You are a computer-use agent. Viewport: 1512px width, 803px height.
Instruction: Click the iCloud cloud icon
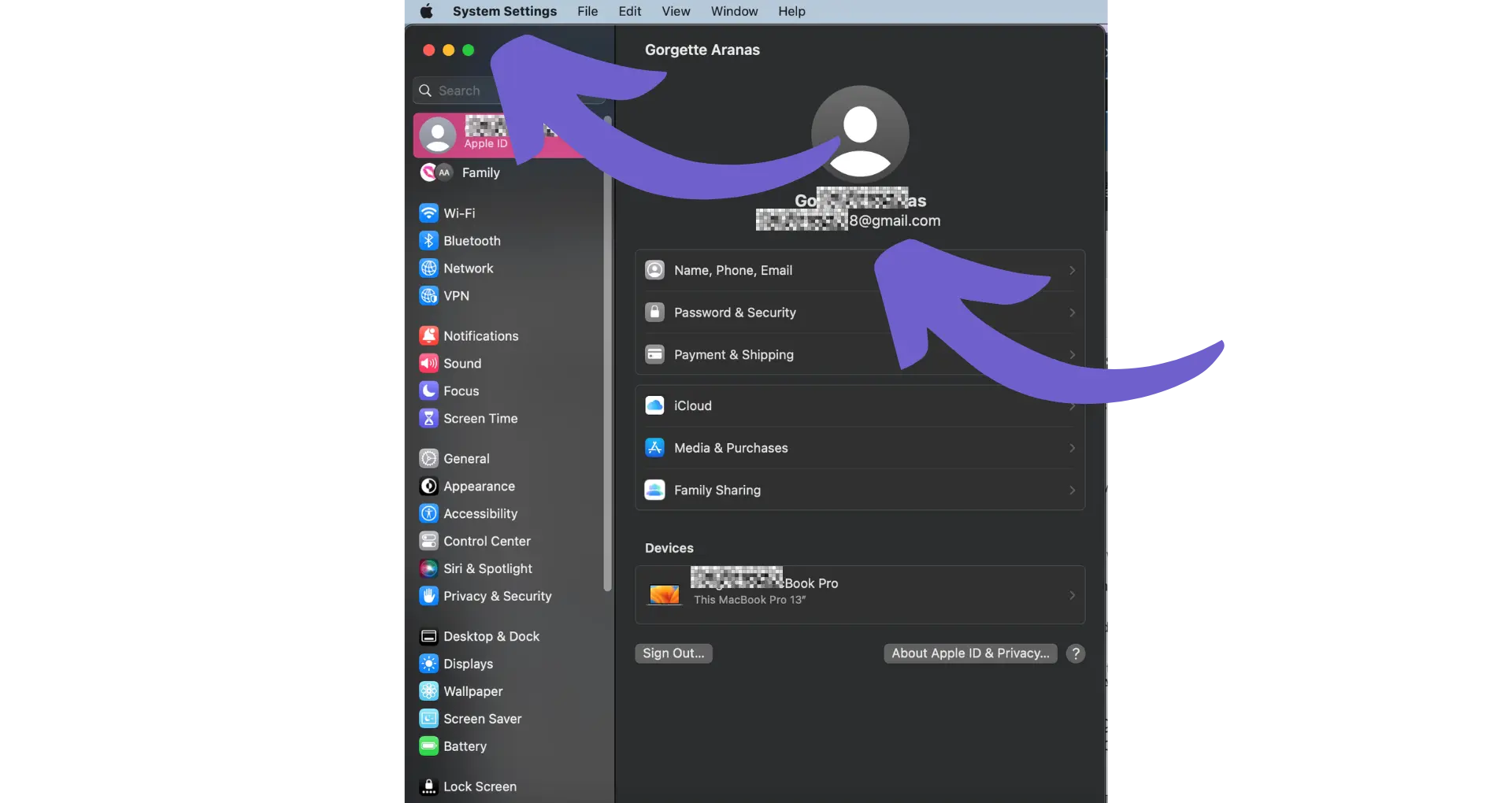654,406
